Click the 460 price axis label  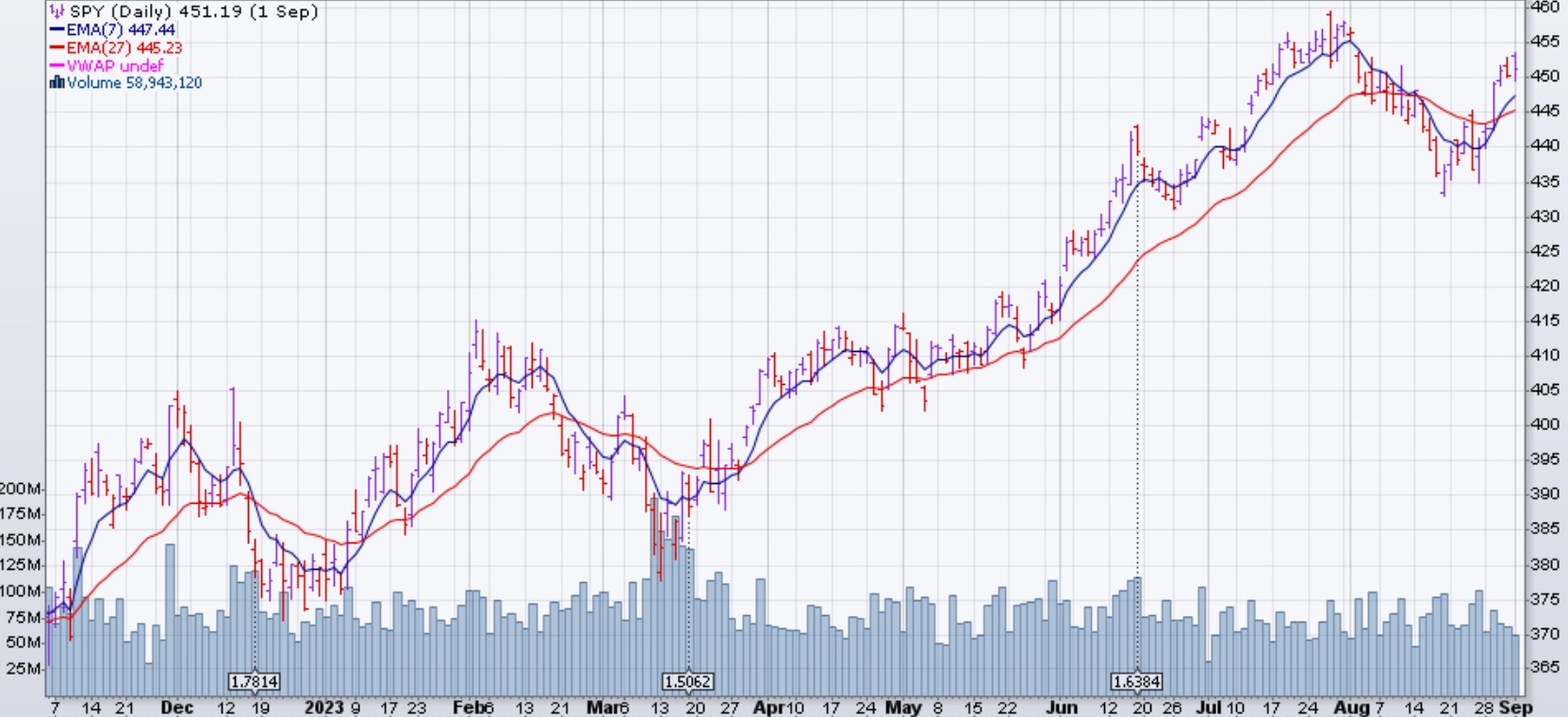(x=1545, y=7)
